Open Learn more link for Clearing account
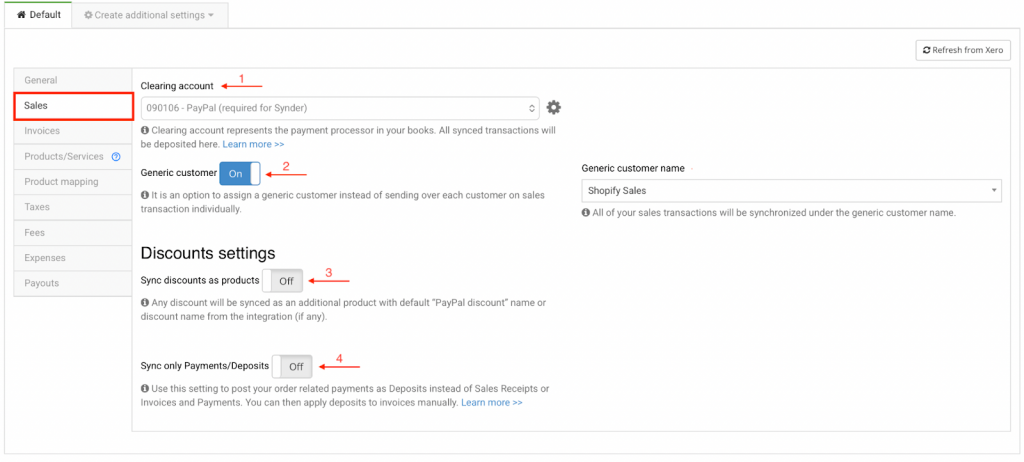The image size is (1024, 462). 253,145
